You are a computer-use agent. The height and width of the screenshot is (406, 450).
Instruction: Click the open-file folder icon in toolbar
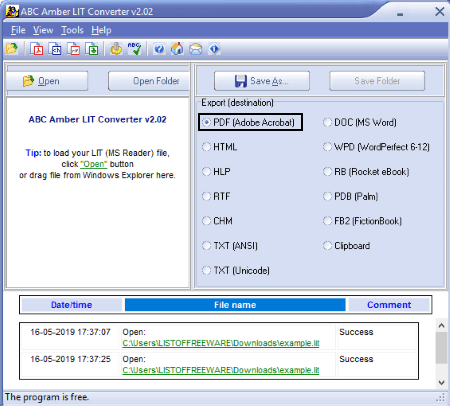tap(12, 49)
